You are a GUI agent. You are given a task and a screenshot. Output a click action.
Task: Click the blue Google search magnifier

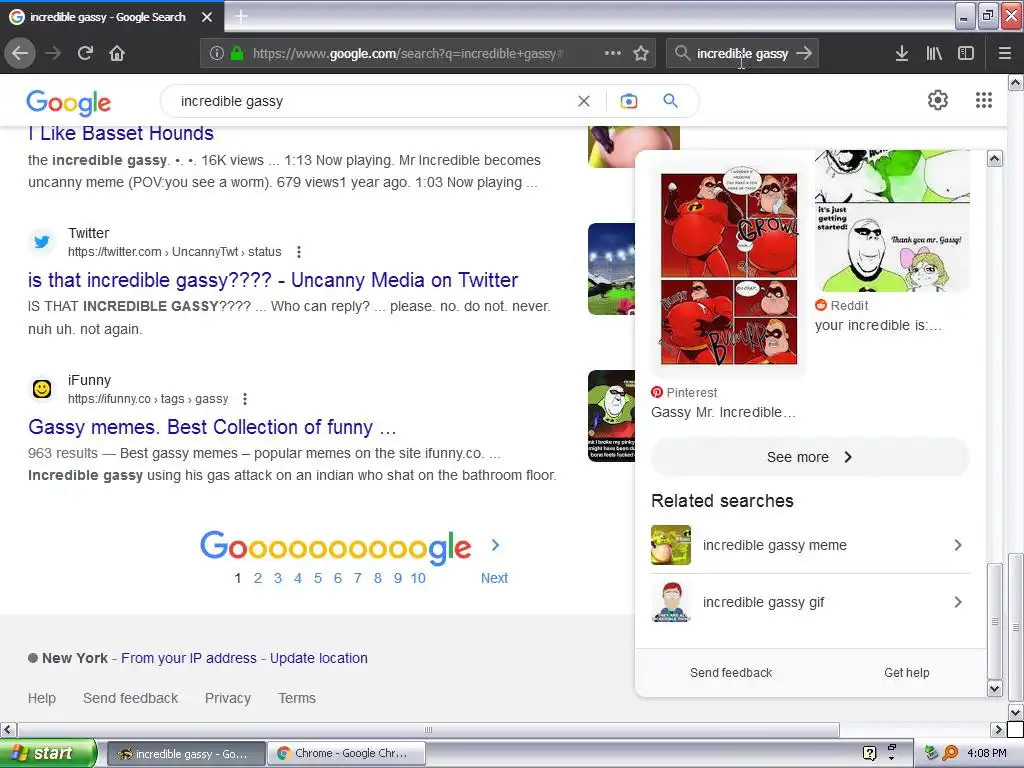(670, 101)
